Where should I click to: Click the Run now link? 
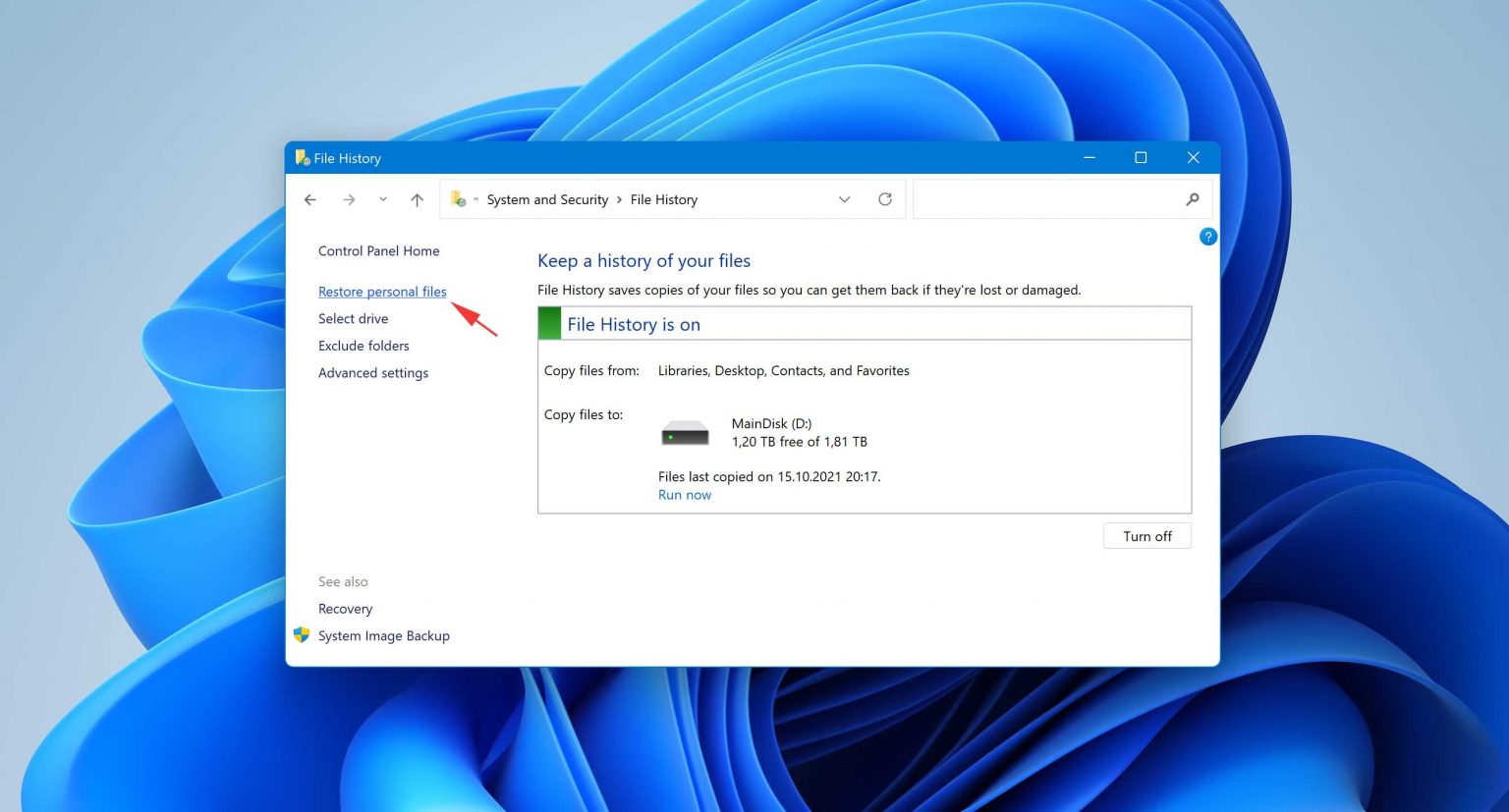pos(684,494)
